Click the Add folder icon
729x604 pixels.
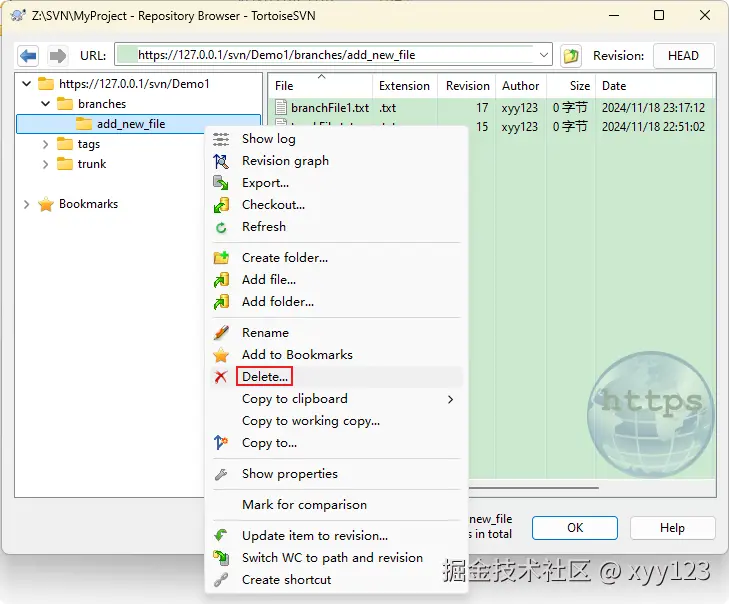tap(221, 302)
